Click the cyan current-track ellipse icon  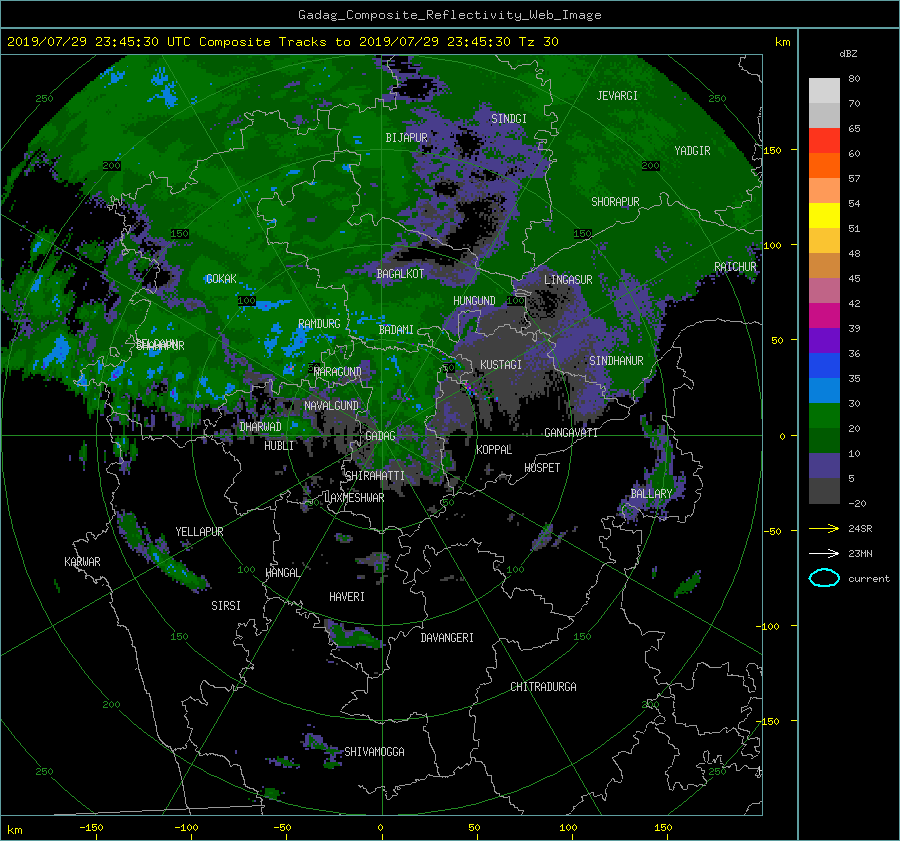(824, 578)
